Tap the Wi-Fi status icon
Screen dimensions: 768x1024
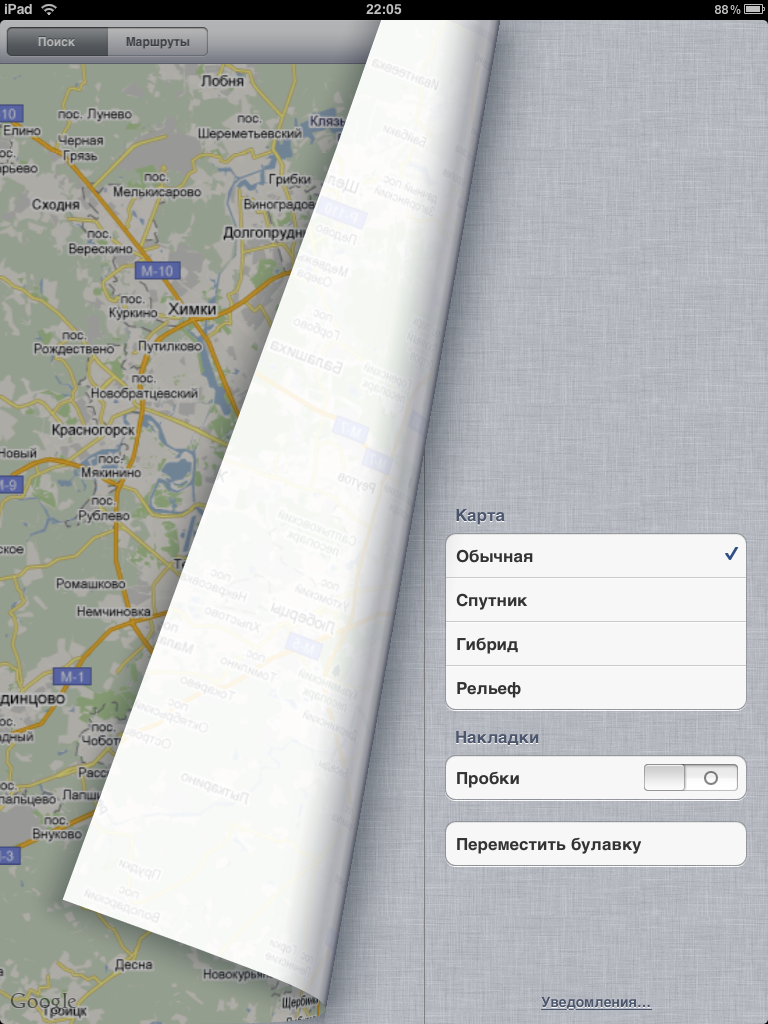click(49, 9)
